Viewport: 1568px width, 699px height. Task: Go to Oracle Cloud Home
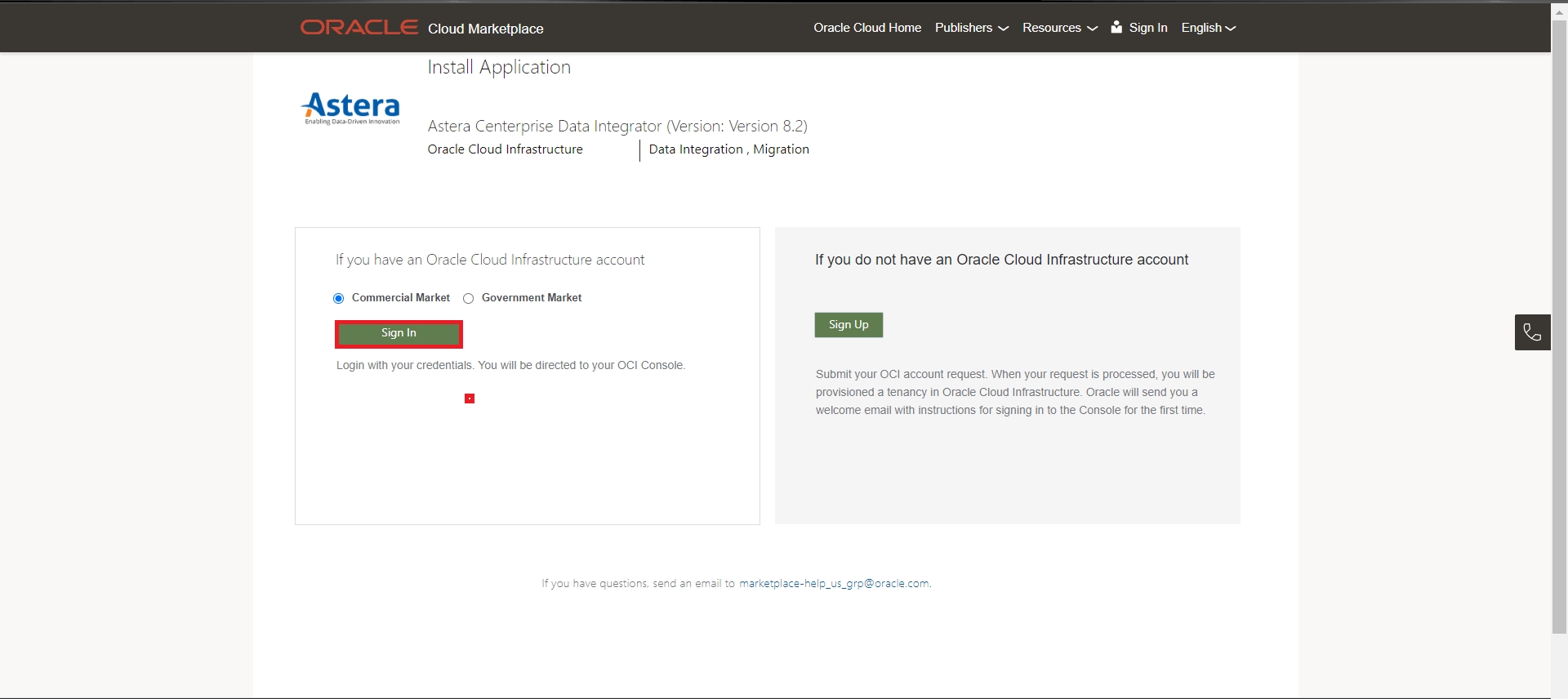866,28
